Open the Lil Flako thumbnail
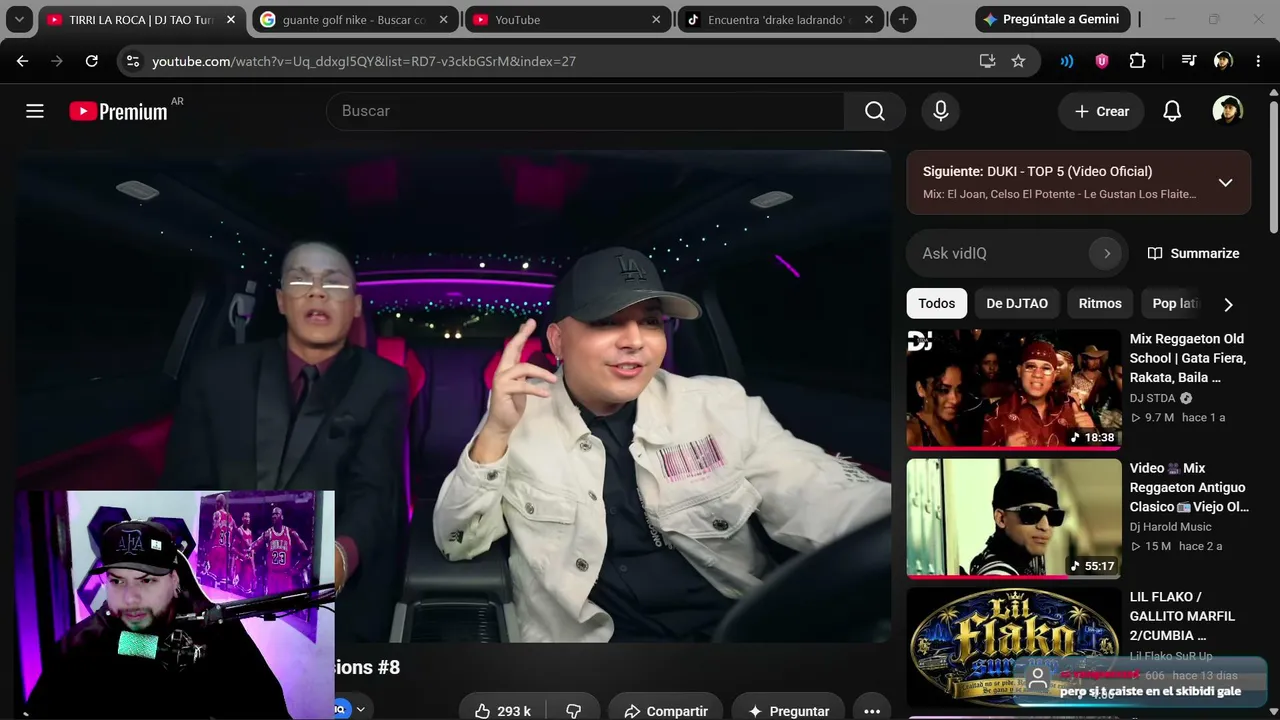 click(1014, 647)
